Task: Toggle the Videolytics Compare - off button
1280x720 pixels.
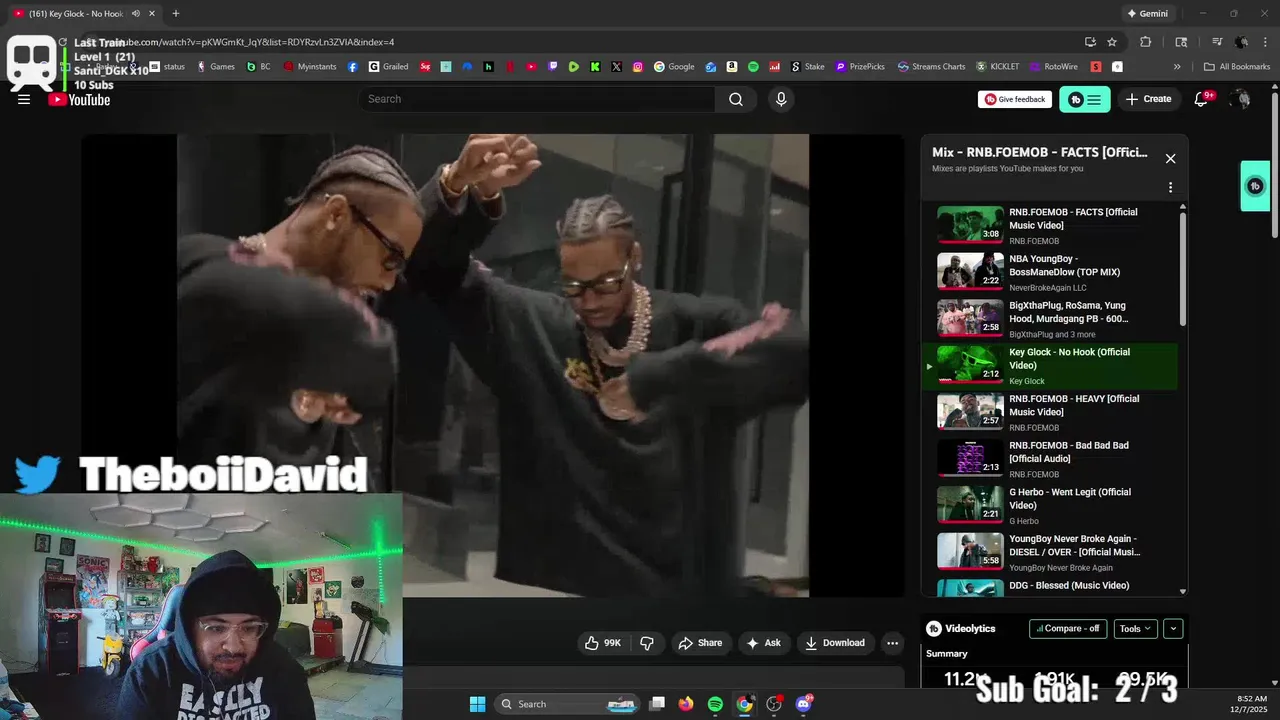Action: (1068, 629)
